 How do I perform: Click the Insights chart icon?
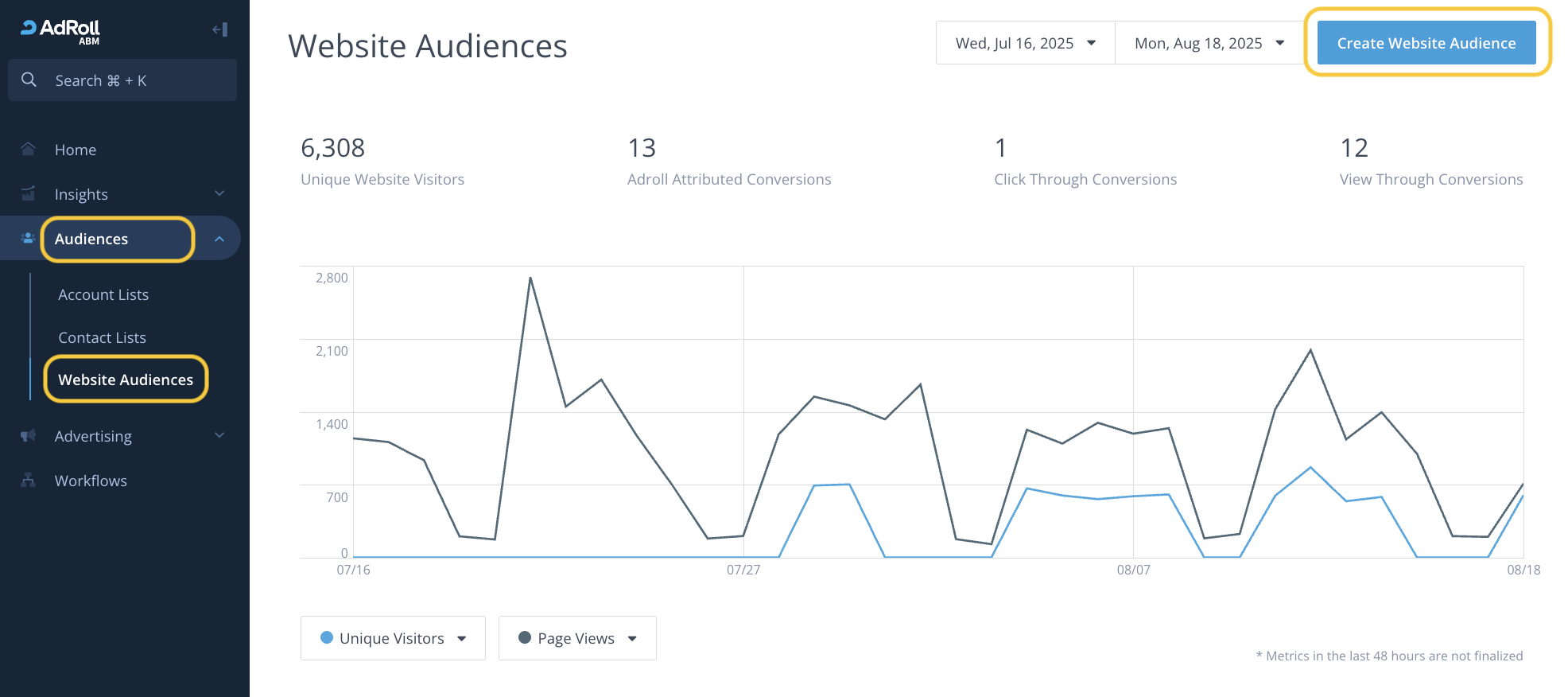[x=28, y=193]
